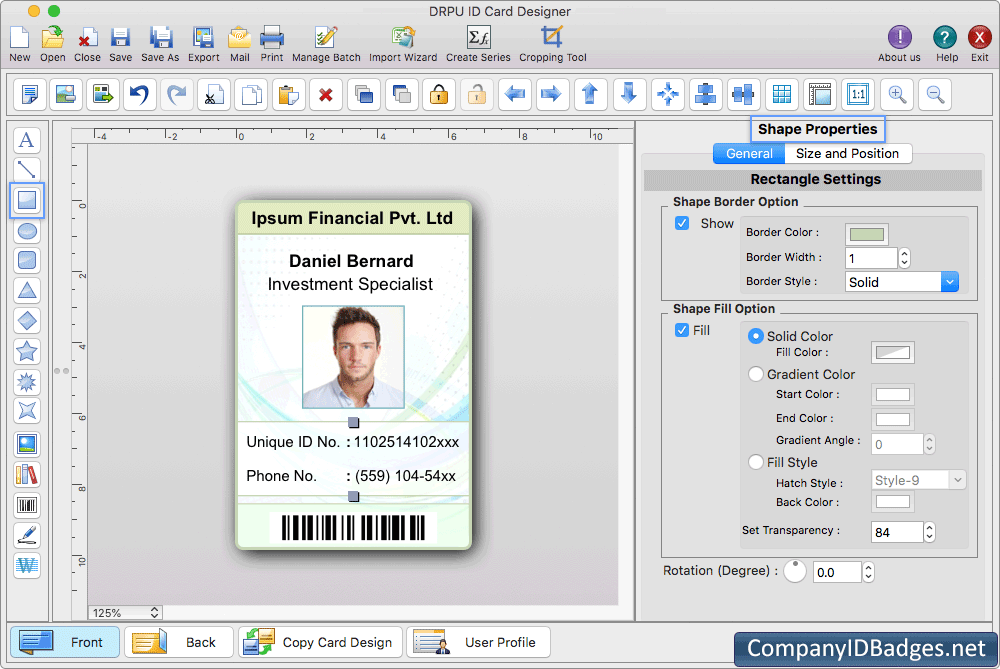Select the Gradient Color radio button
This screenshot has height=669, width=1000.
(756, 374)
